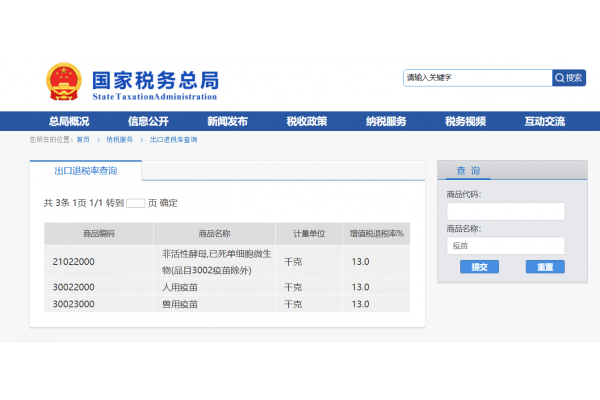The height and width of the screenshot is (400, 600).
Task: Click the national emblem logo
Action: point(64,81)
